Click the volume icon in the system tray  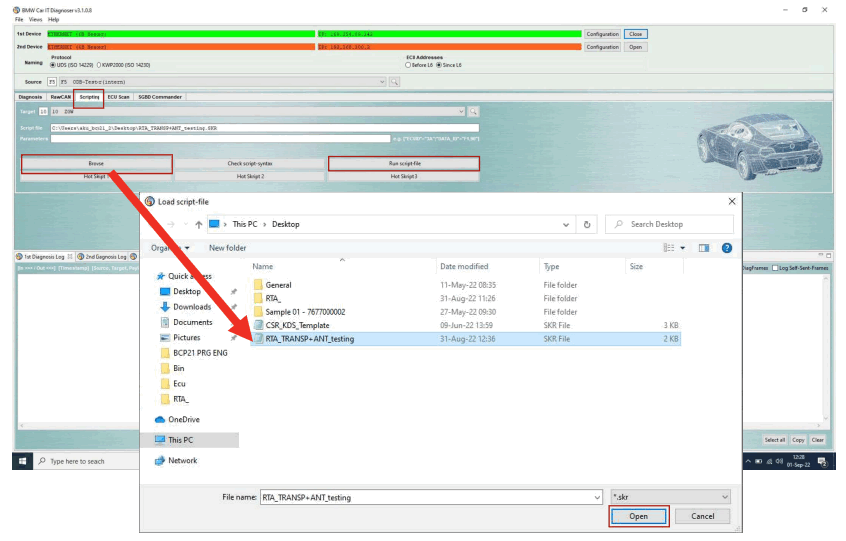tap(779, 461)
